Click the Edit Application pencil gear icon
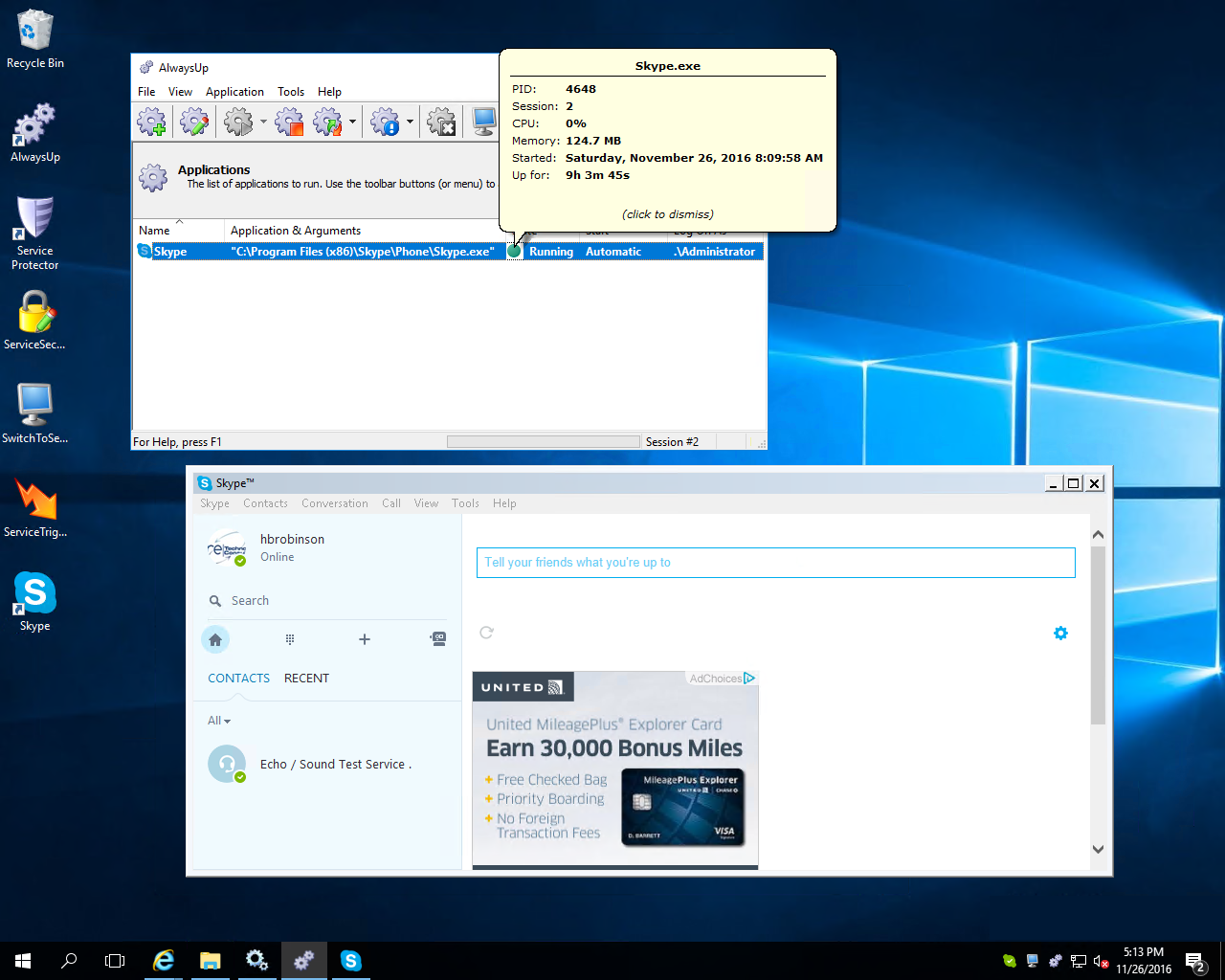Image resolution: width=1225 pixels, height=980 pixels. pos(193,122)
